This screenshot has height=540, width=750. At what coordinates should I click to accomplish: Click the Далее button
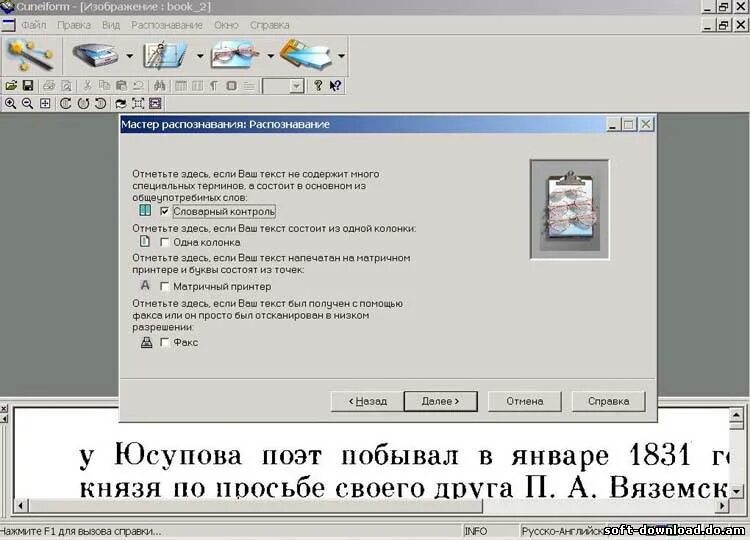pos(441,401)
